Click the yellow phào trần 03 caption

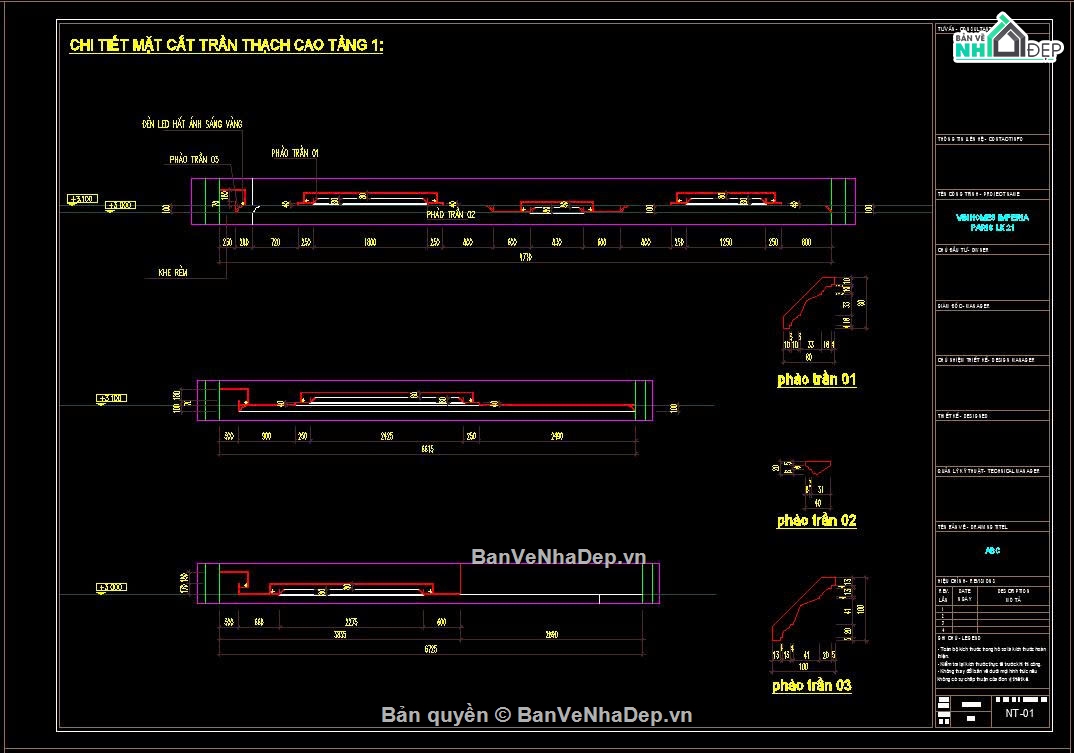point(812,685)
